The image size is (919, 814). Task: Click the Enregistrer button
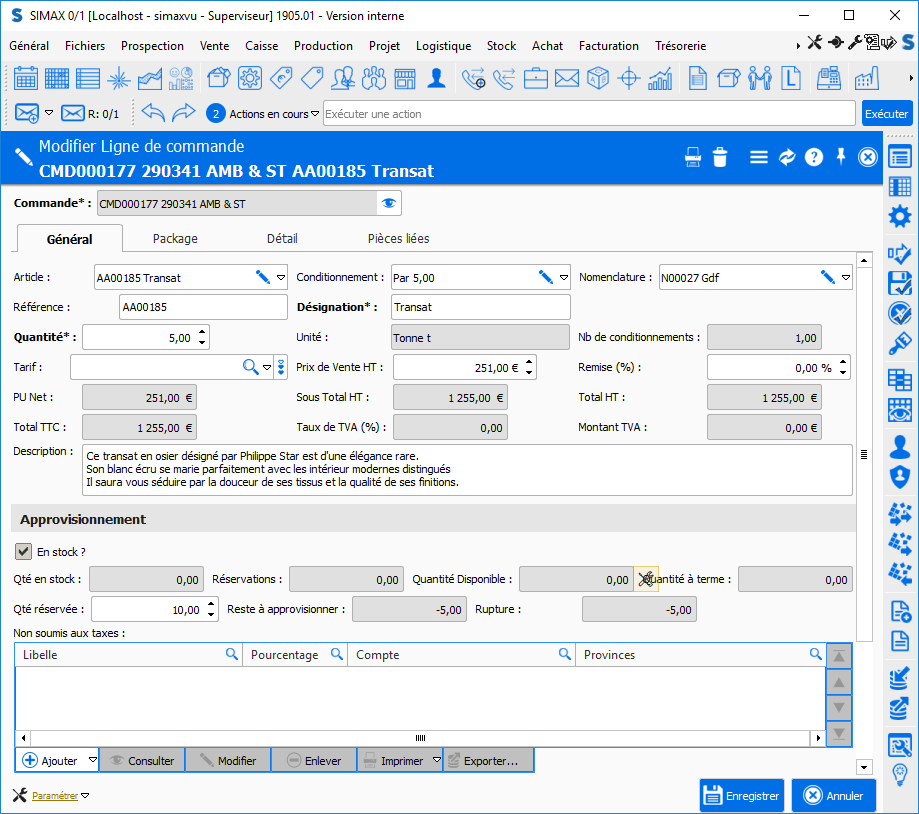(x=742, y=796)
